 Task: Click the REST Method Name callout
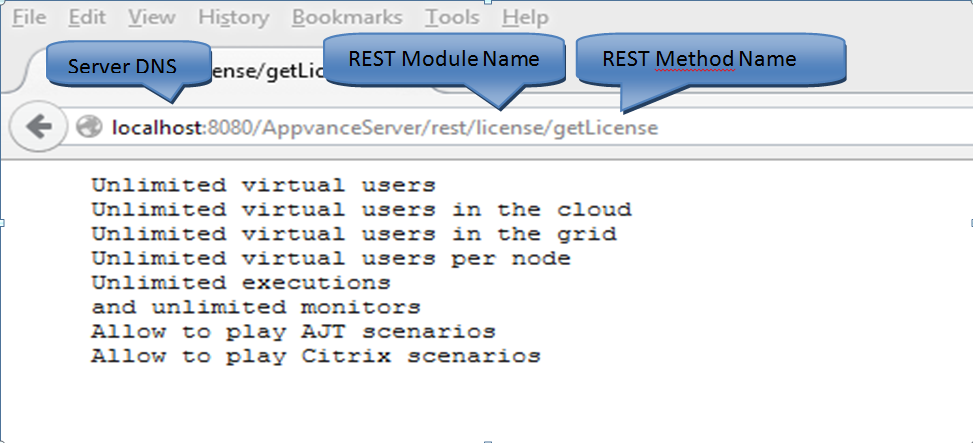click(698, 59)
